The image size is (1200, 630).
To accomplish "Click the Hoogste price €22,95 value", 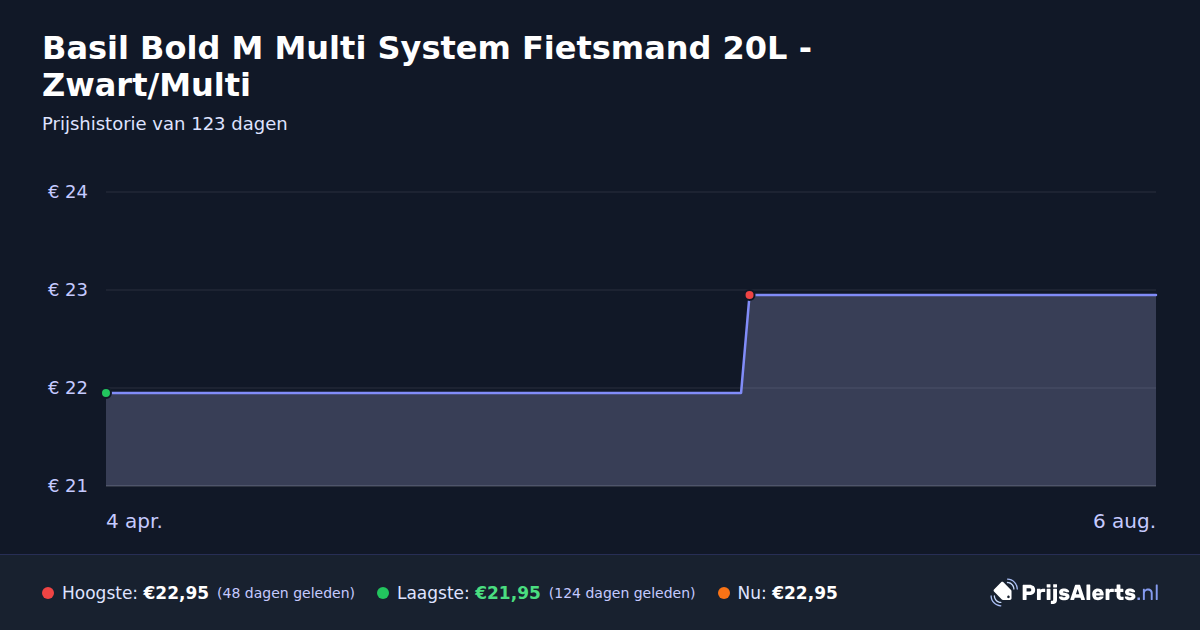I will [176, 593].
